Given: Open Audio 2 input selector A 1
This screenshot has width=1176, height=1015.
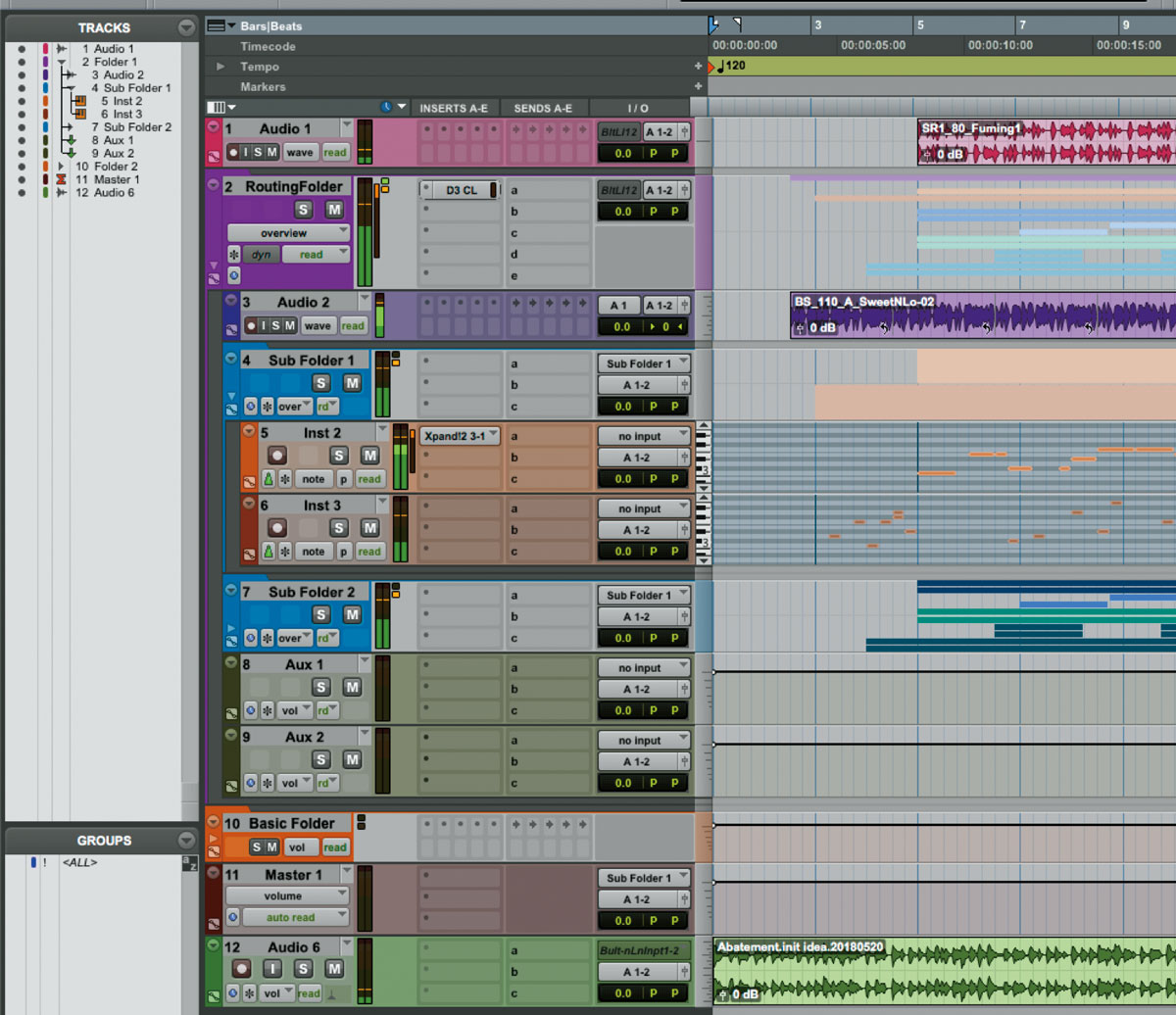Looking at the screenshot, I should point(618,305).
